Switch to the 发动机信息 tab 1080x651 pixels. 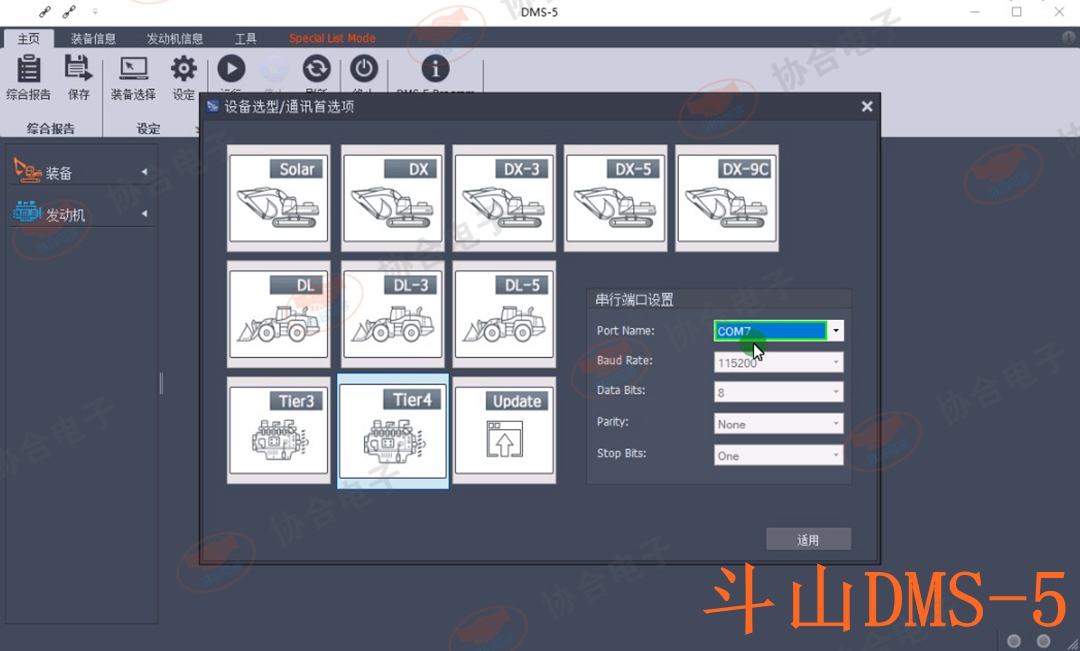pyautogui.click(x=174, y=39)
